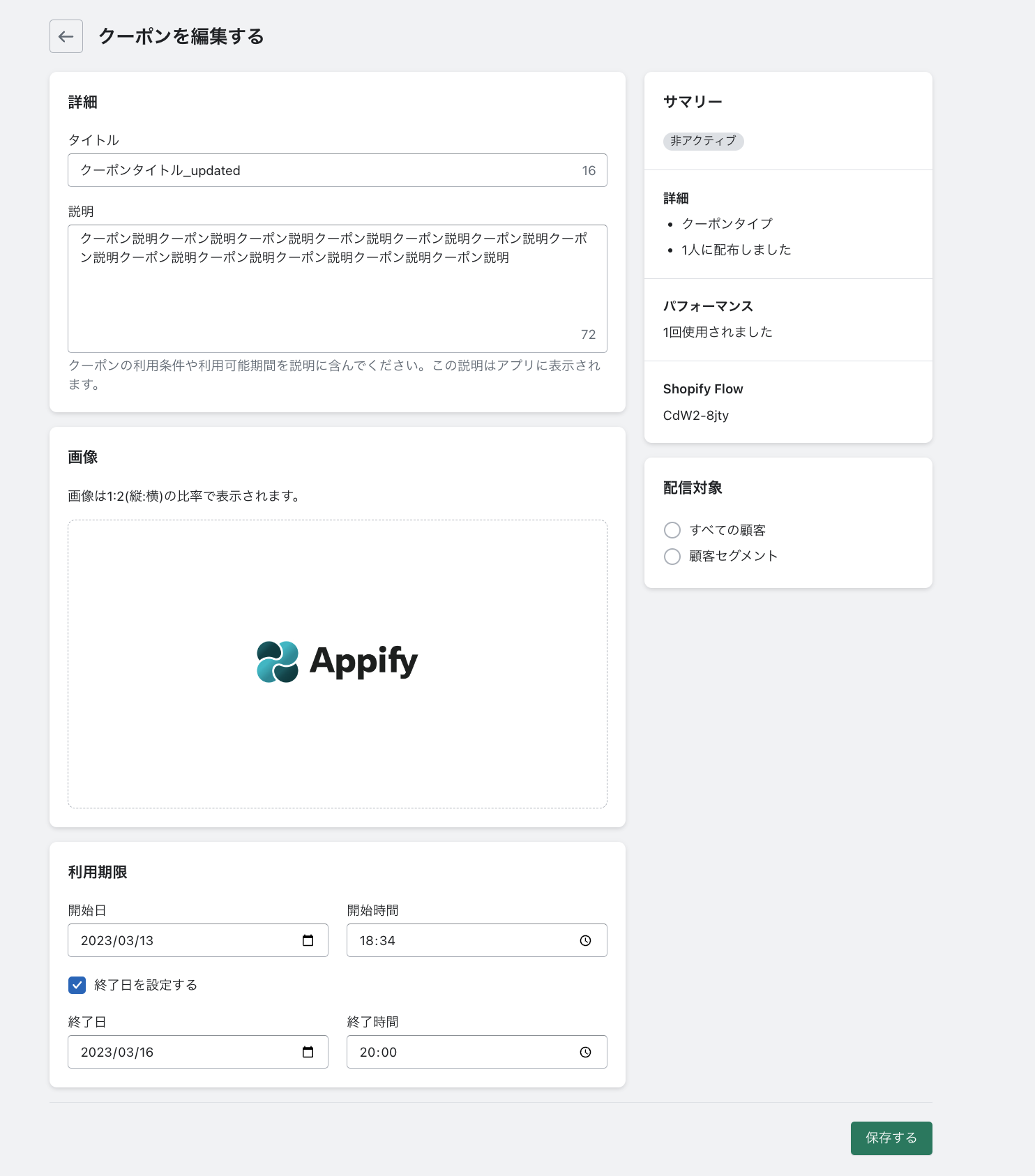Go back using the arrow button
The height and width of the screenshot is (1176, 1035).
66,36
